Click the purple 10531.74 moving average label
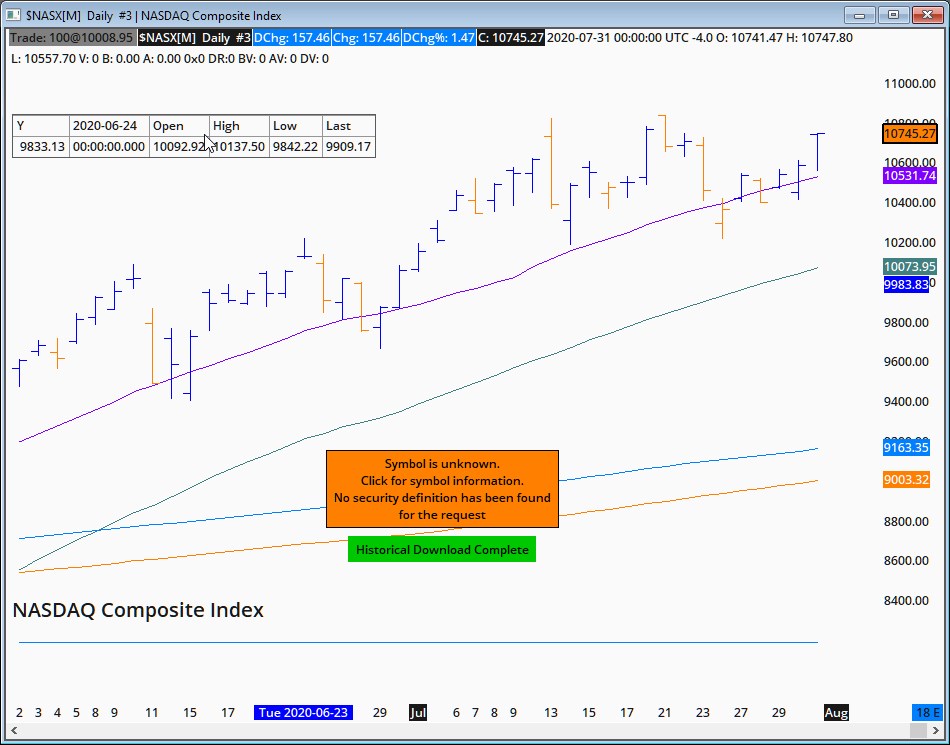The width and height of the screenshot is (950, 745). tap(909, 176)
